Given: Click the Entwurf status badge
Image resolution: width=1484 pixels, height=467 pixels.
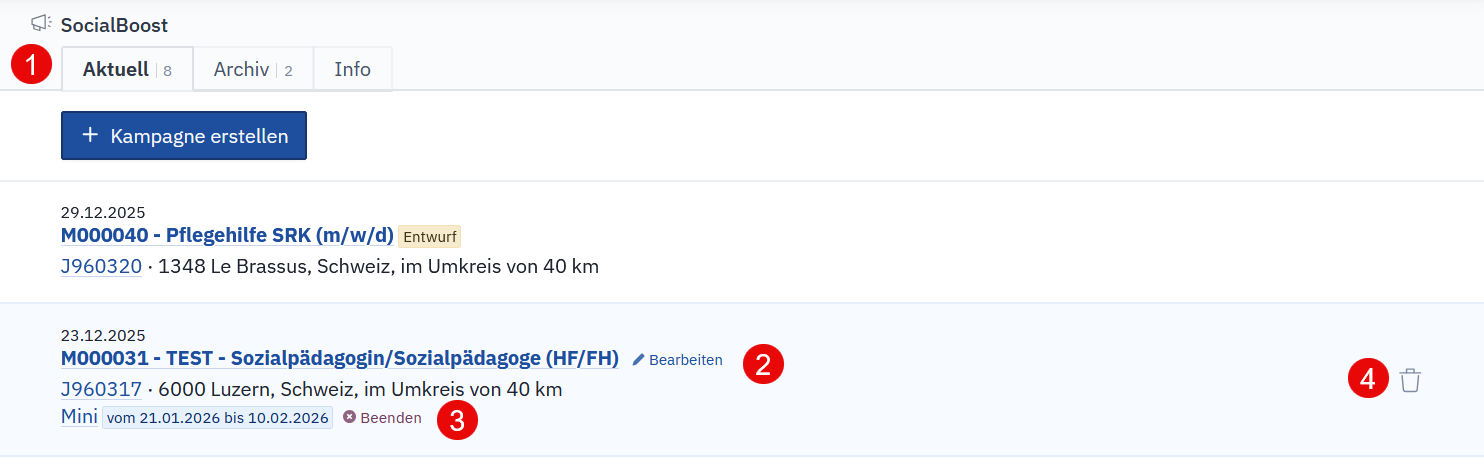Looking at the screenshot, I should [429, 237].
